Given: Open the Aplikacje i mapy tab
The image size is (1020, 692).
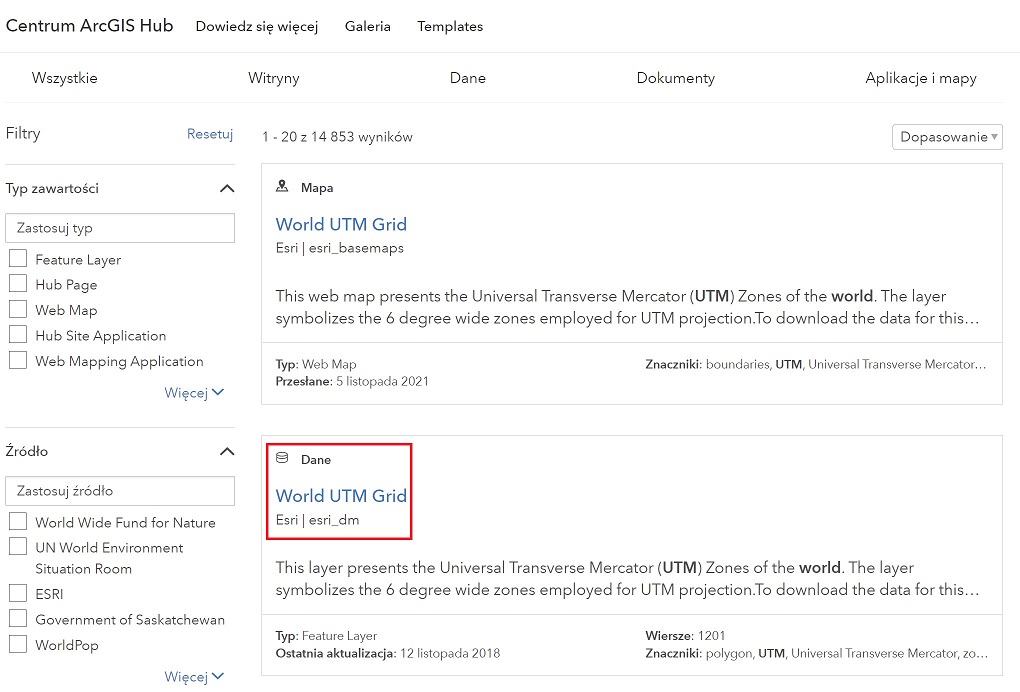Looking at the screenshot, I should (x=920, y=78).
